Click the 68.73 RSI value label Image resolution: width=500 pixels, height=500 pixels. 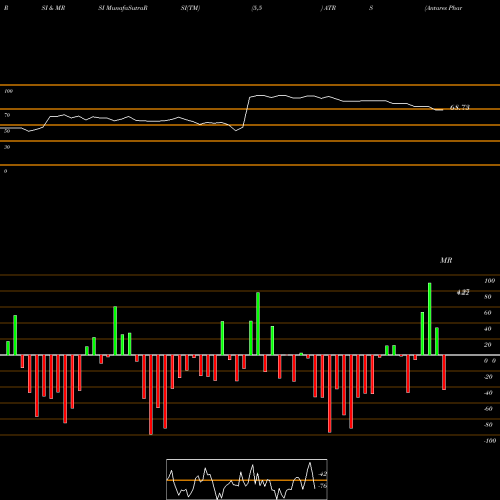[x=460, y=107]
